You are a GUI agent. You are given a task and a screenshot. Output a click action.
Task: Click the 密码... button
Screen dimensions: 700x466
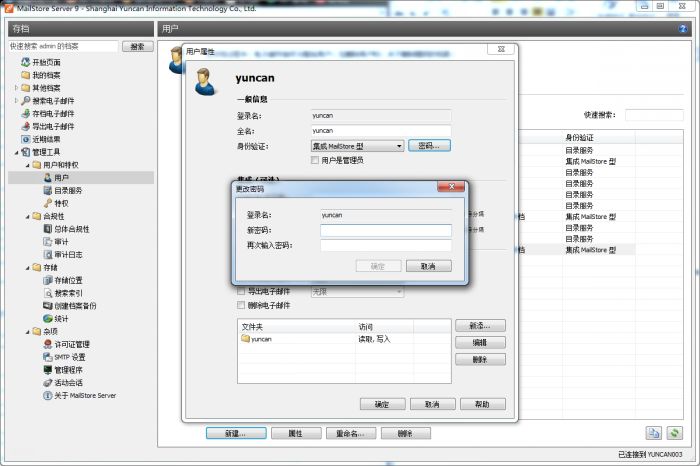click(x=429, y=146)
